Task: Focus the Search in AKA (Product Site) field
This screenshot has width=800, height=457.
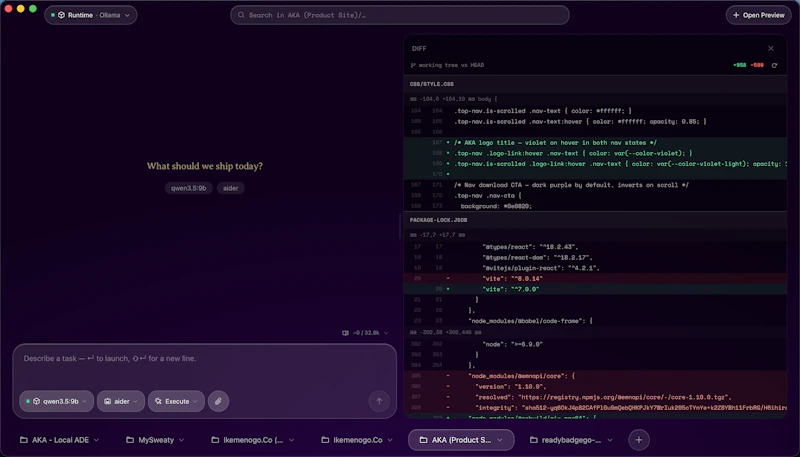Action: 399,15
